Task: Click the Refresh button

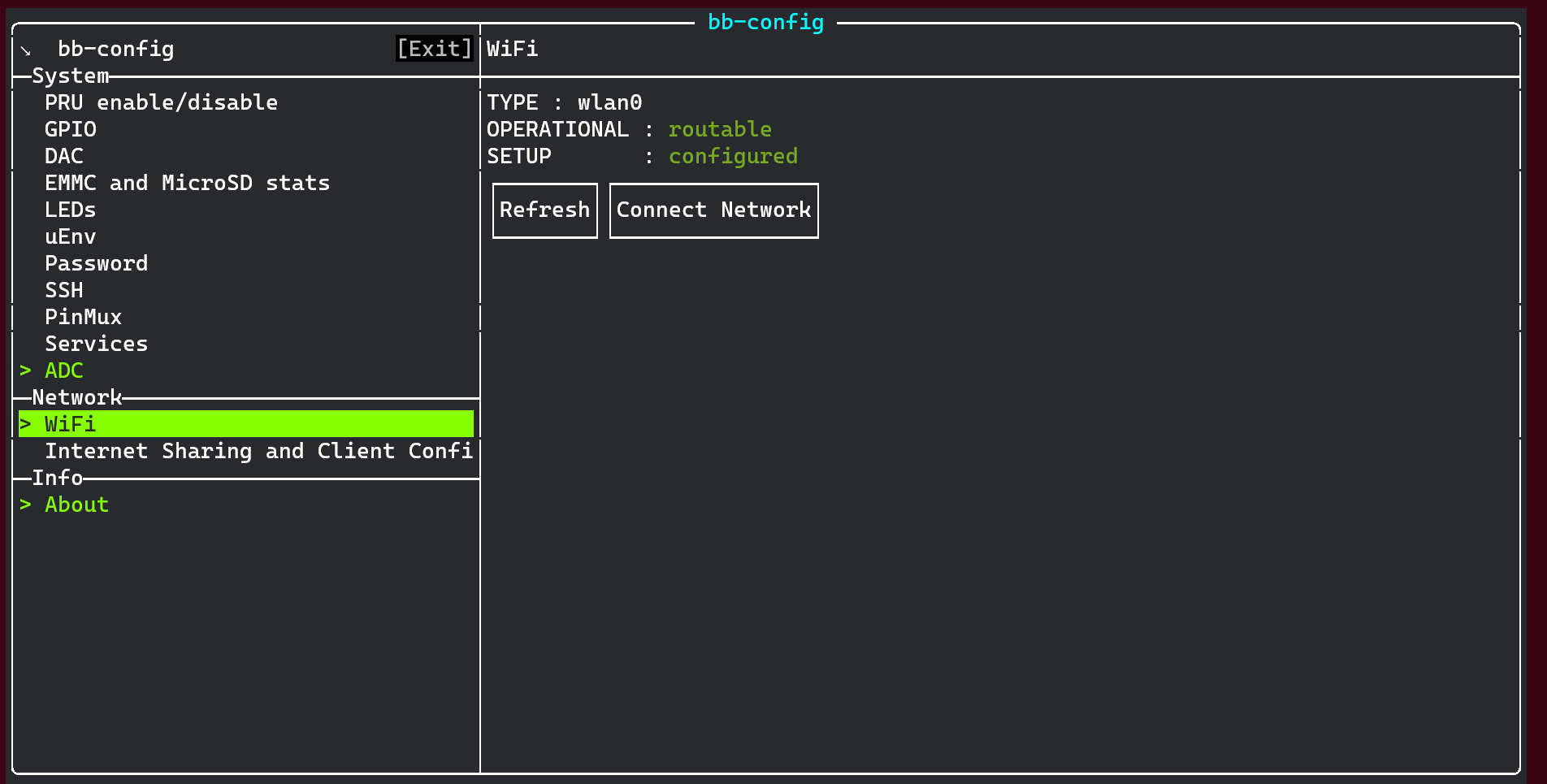Action: click(x=544, y=210)
